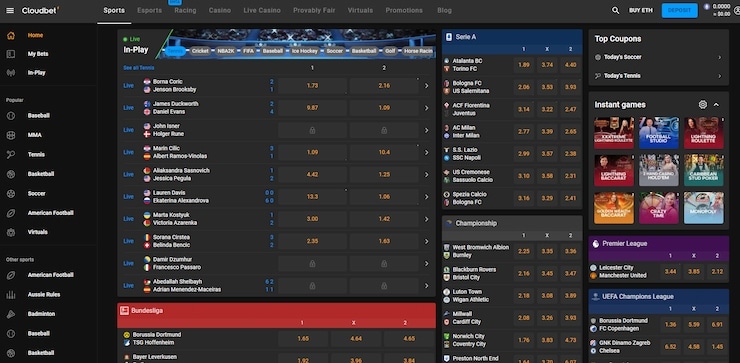This screenshot has height=363, width=740.
Task: Select Manchester United odds 2.12
Action: 717,271
